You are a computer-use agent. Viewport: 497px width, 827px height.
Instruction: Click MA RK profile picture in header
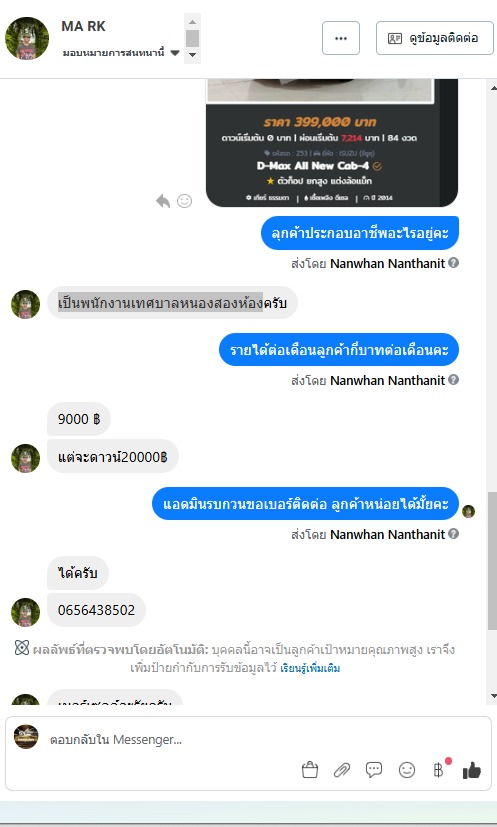(x=27, y=38)
